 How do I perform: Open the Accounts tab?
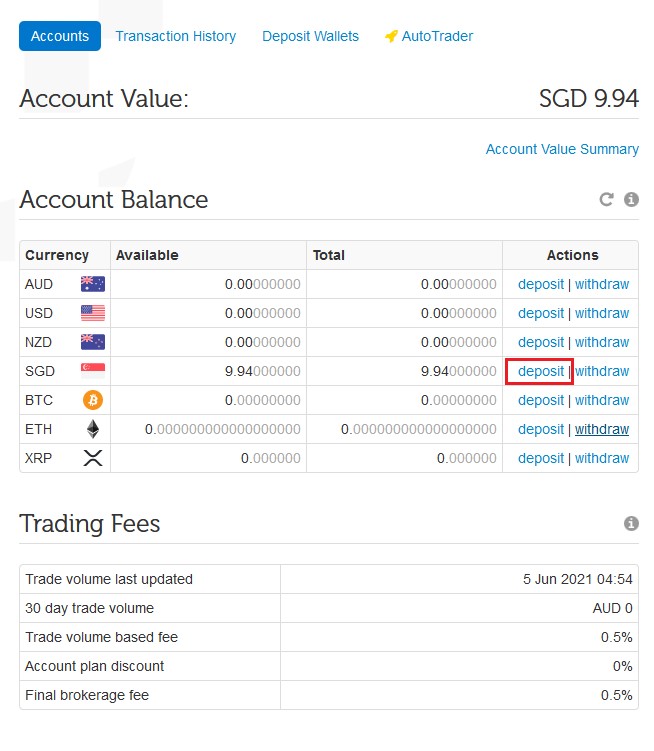(60, 36)
